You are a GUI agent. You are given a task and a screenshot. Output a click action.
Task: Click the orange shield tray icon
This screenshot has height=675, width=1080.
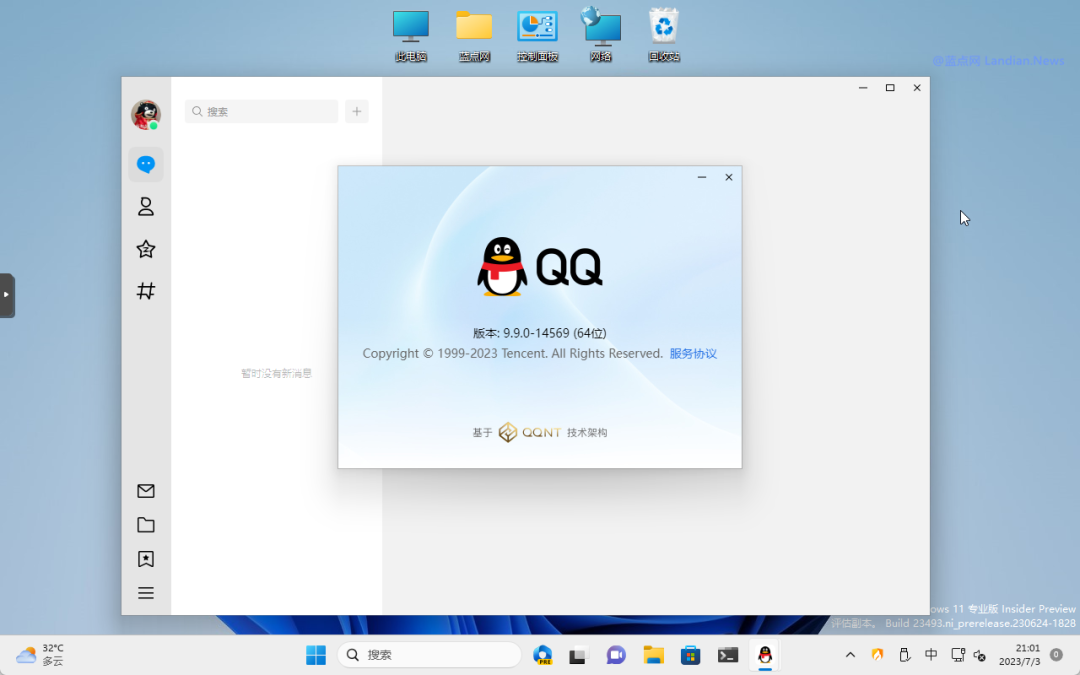(x=878, y=655)
